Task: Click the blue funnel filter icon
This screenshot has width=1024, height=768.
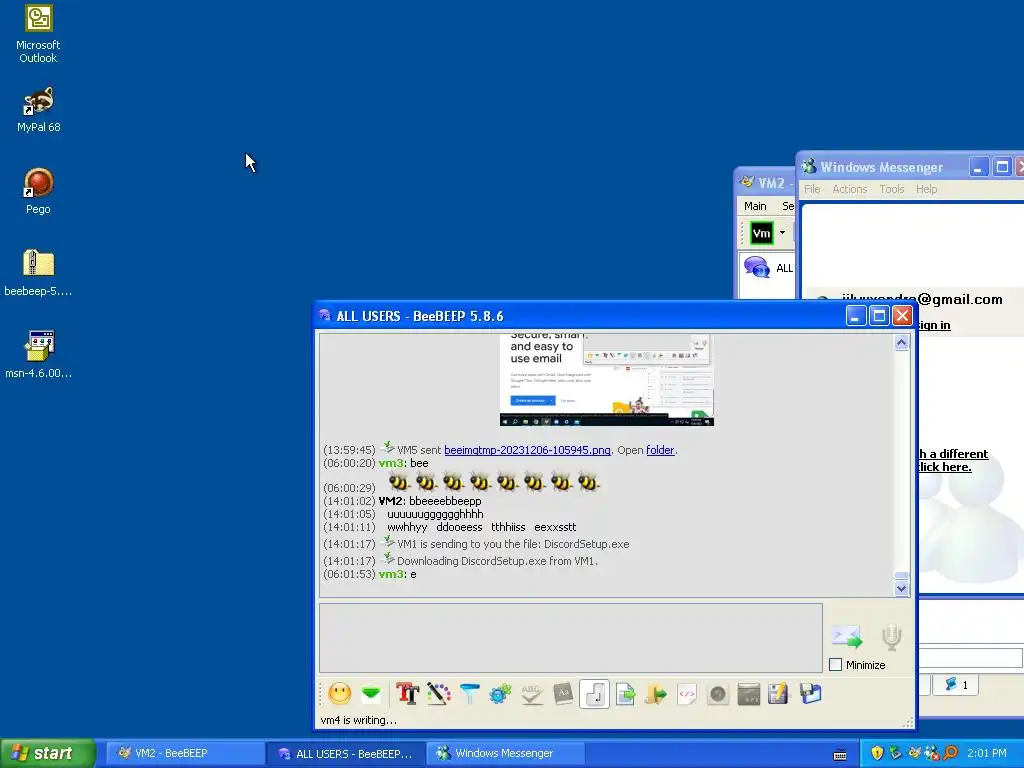Action: (x=470, y=694)
